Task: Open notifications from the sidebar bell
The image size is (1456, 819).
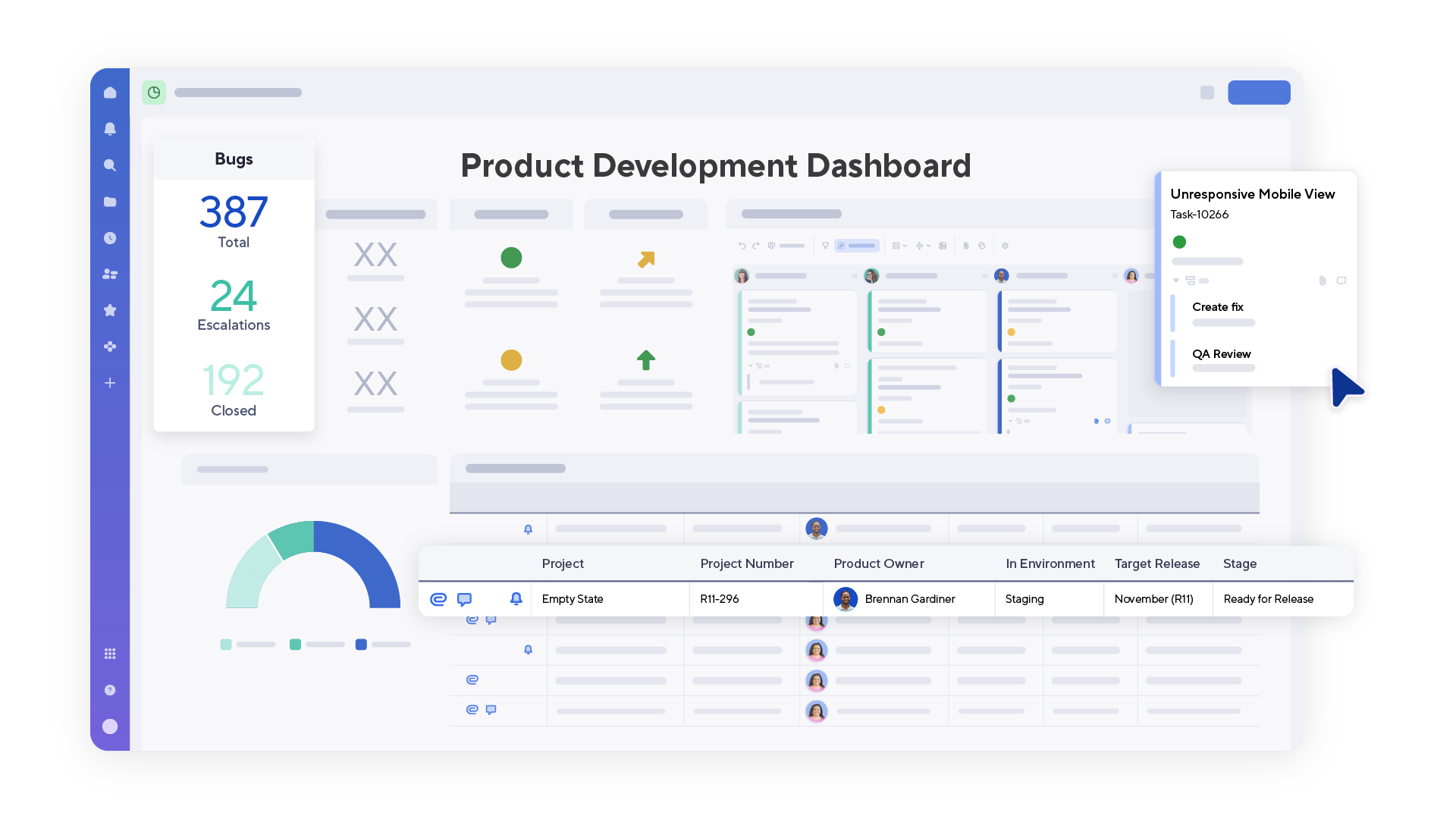Action: (111, 128)
